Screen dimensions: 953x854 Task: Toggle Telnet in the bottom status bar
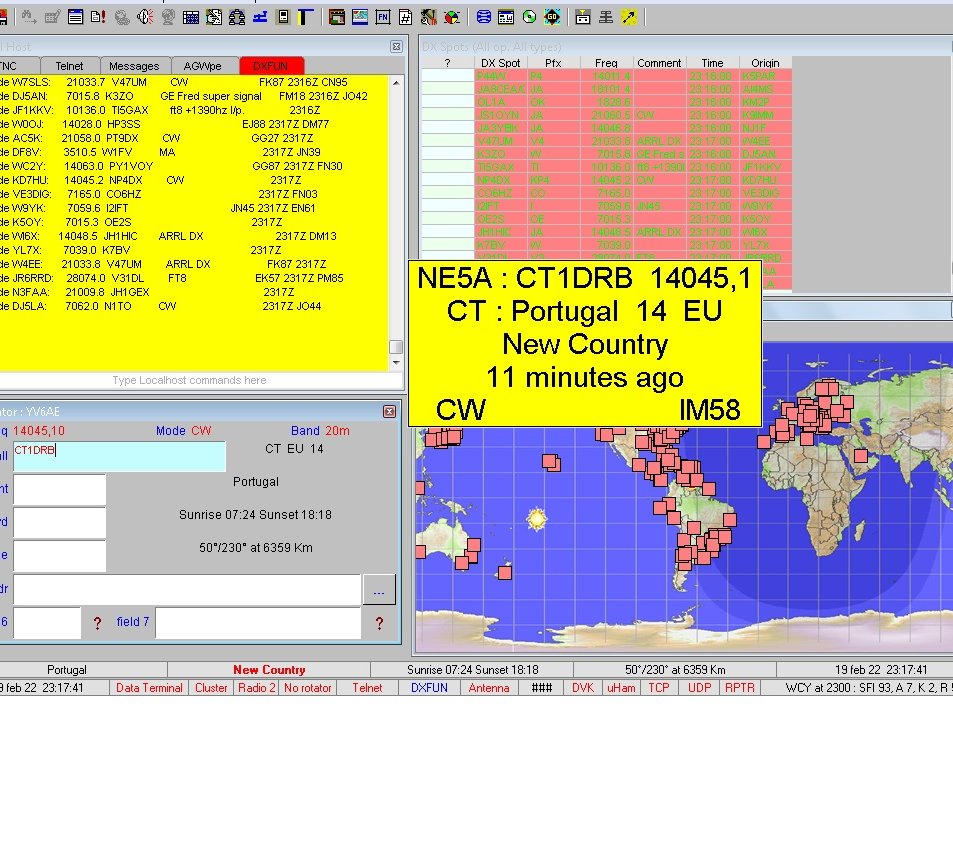(x=367, y=687)
